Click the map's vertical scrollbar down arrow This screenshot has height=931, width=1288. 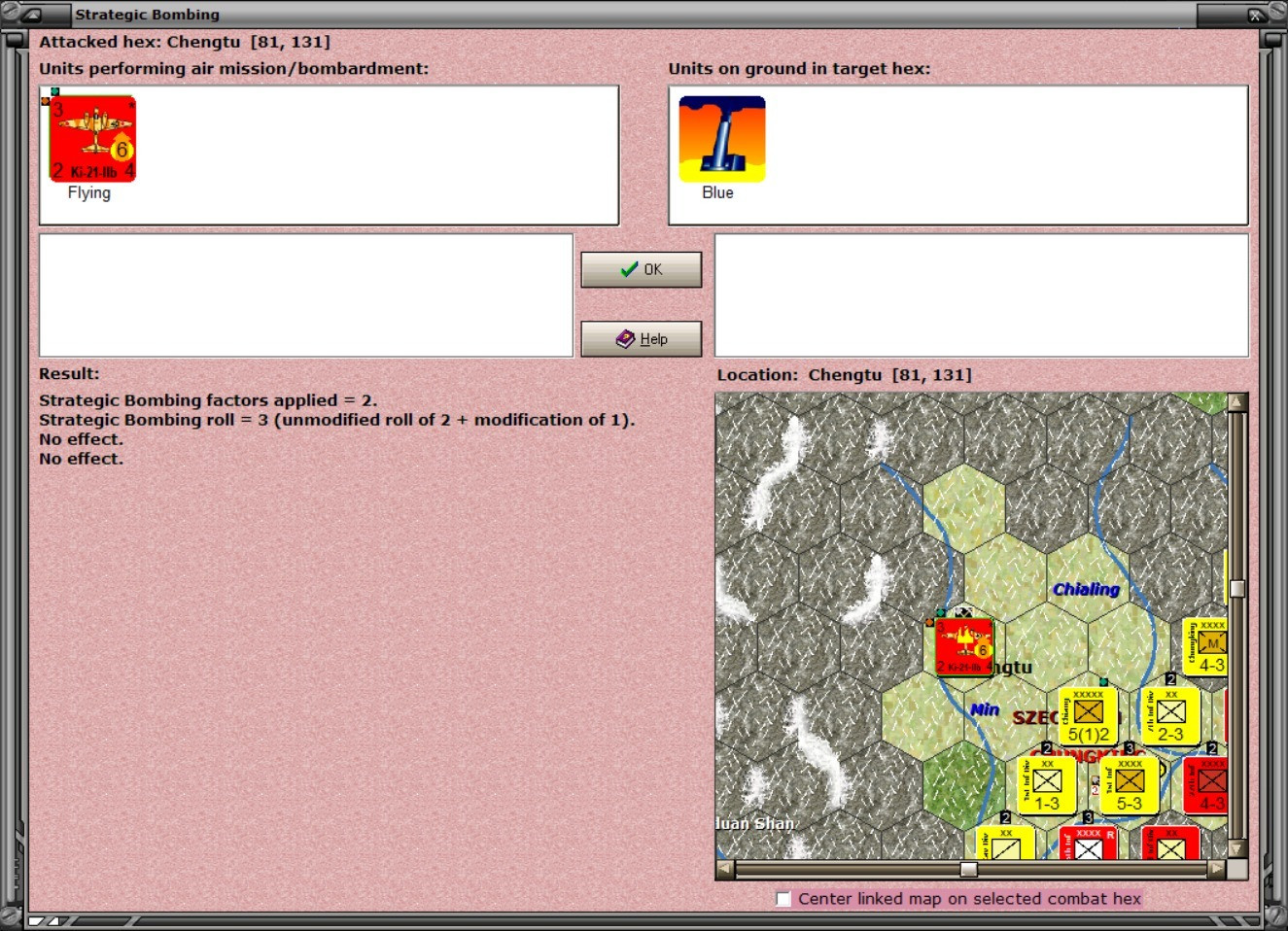pyautogui.click(x=1237, y=848)
